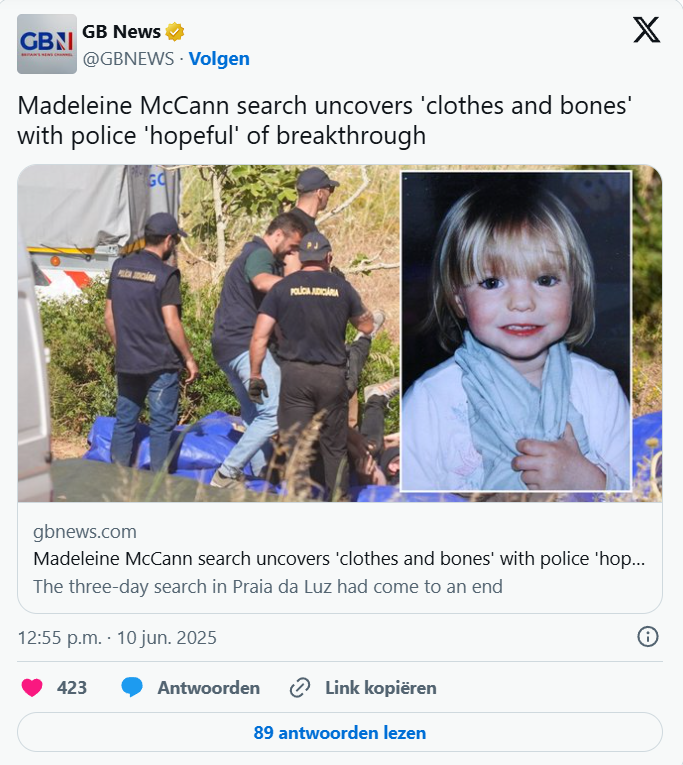
Task: Click the chain link icon
Action: click(300, 688)
